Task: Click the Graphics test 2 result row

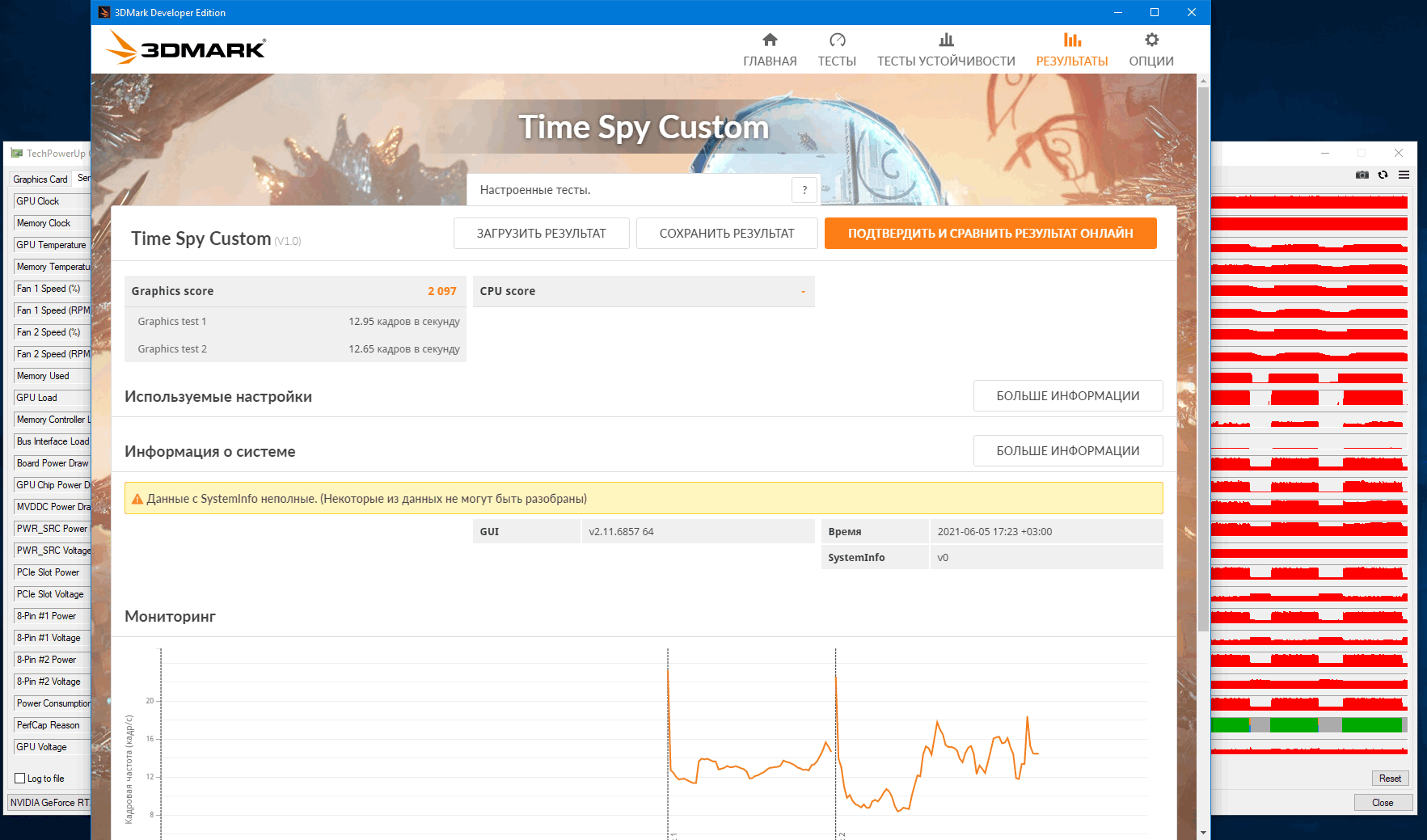Action: coord(295,348)
